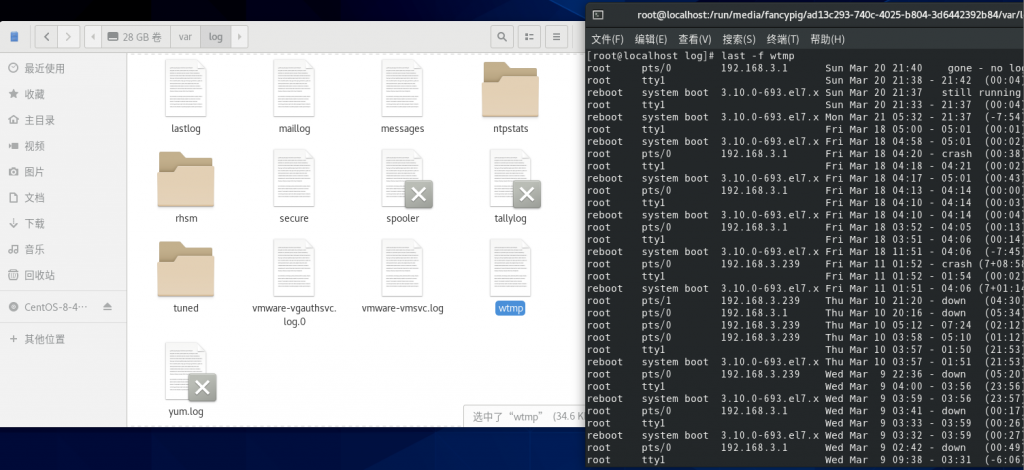Image resolution: width=1024 pixels, height=470 pixels.
Task: Eject the CentOS-8-4 disc
Action: coord(108,306)
